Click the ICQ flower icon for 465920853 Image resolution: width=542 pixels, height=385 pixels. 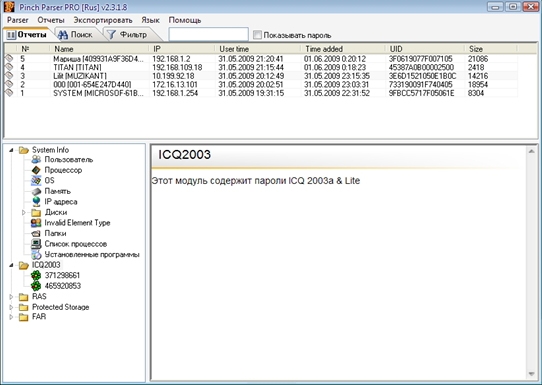(36, 286)
